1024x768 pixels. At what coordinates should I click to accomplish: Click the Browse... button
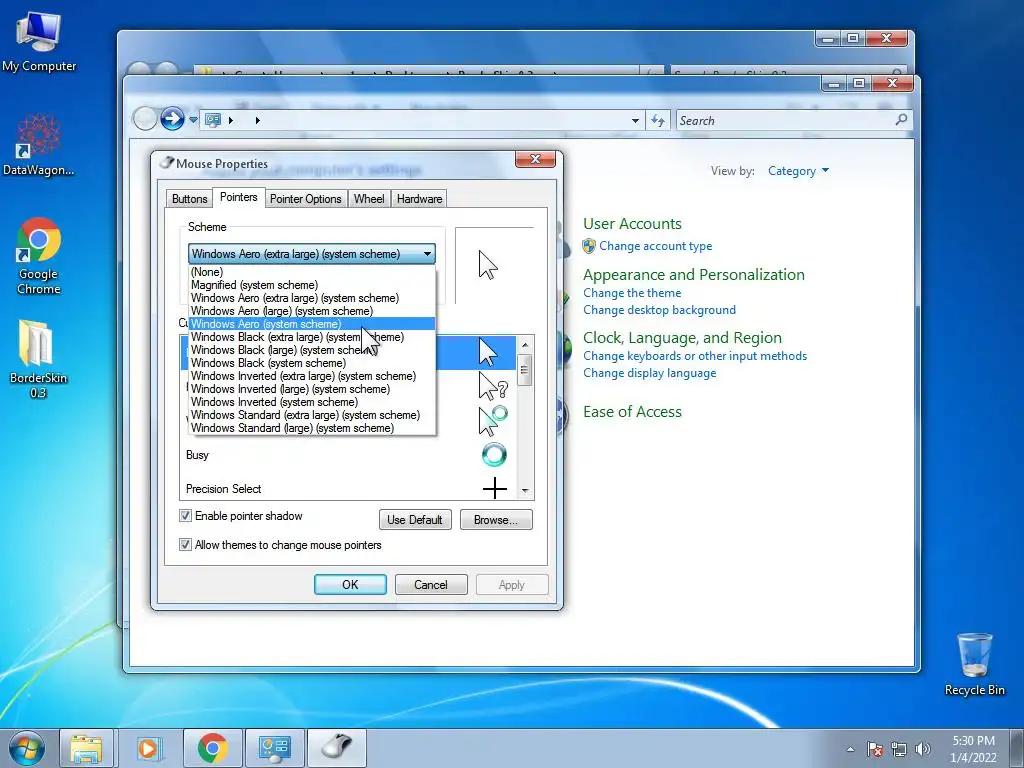[x=496, y=520]
